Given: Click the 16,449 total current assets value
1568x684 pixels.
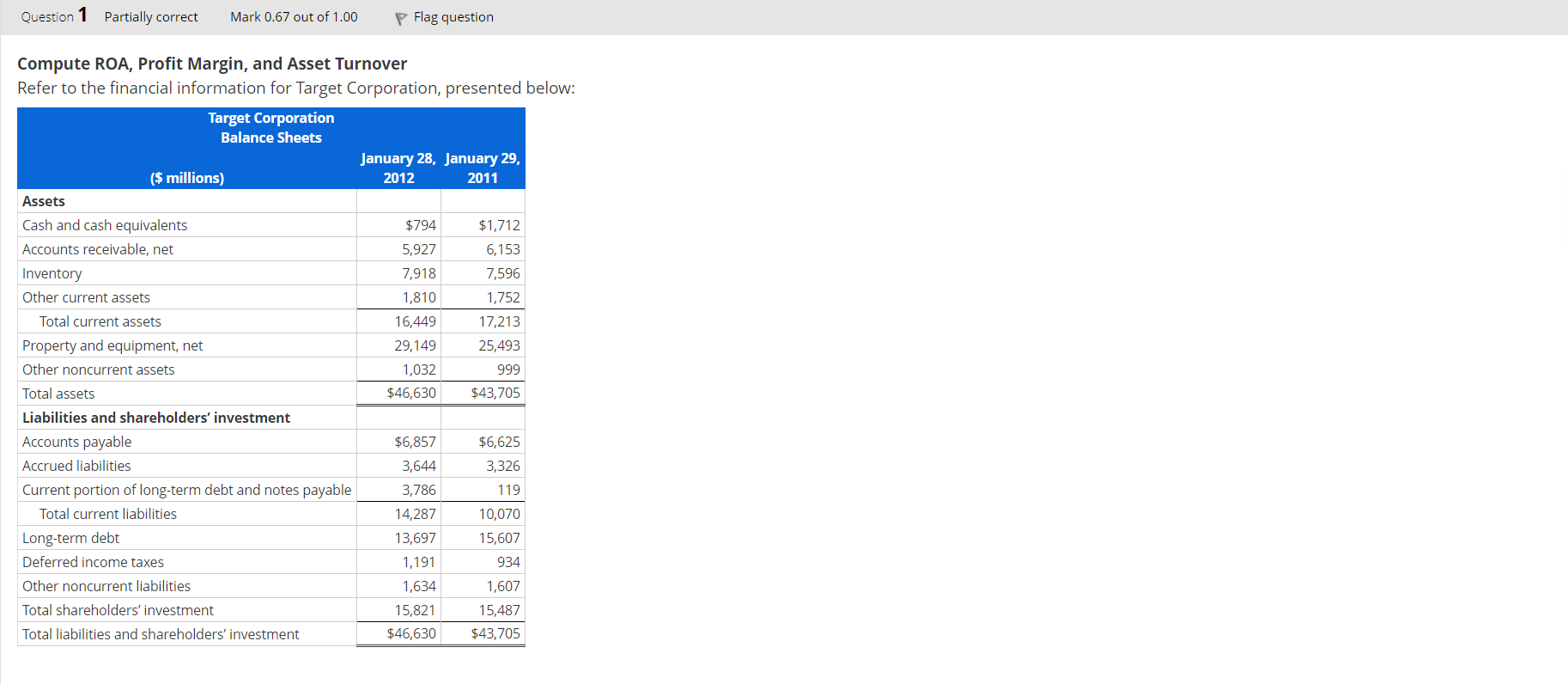Looking at the screenshot, I should point(416,321).
